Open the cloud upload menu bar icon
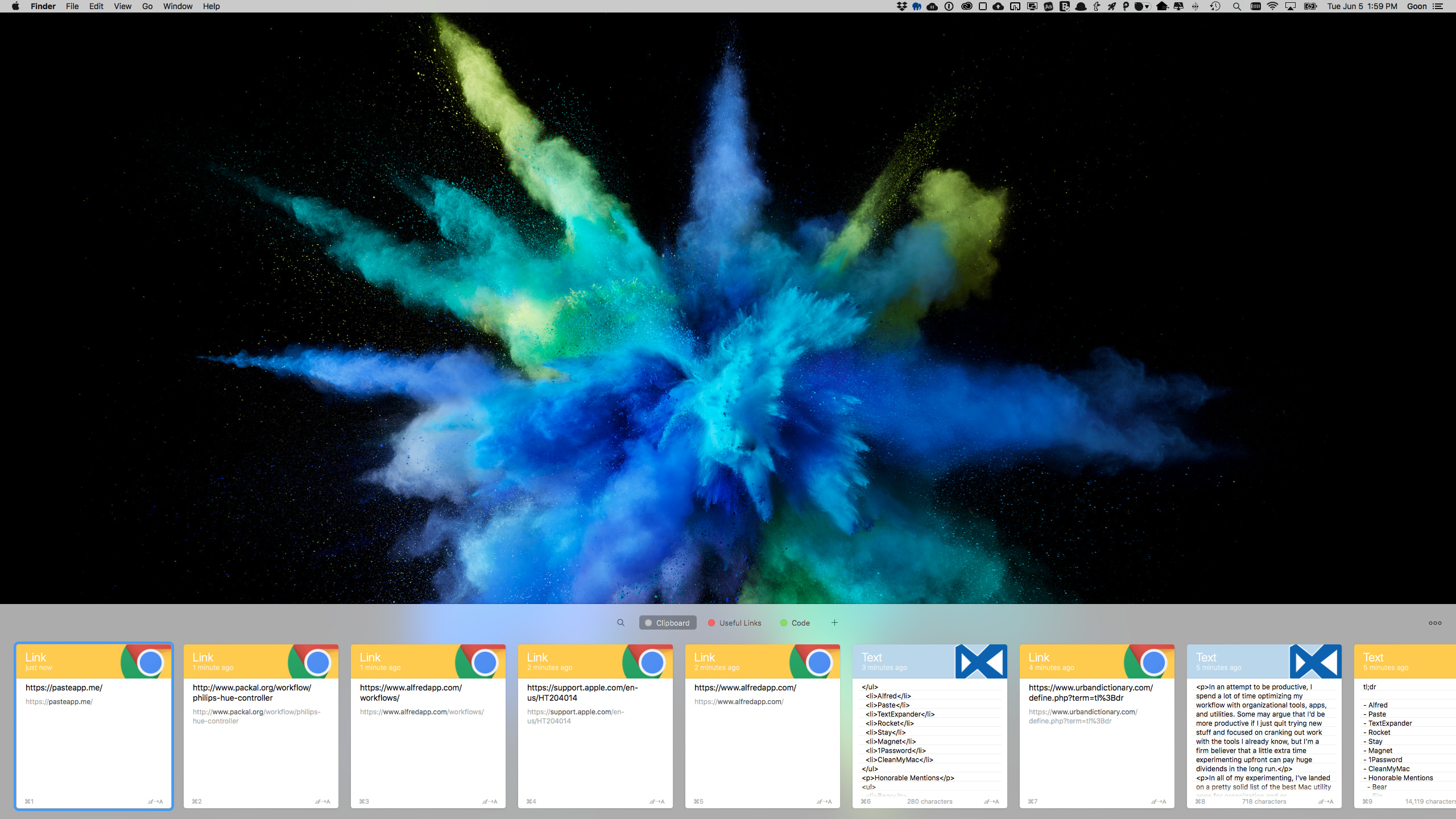 [x=998, y=6]
